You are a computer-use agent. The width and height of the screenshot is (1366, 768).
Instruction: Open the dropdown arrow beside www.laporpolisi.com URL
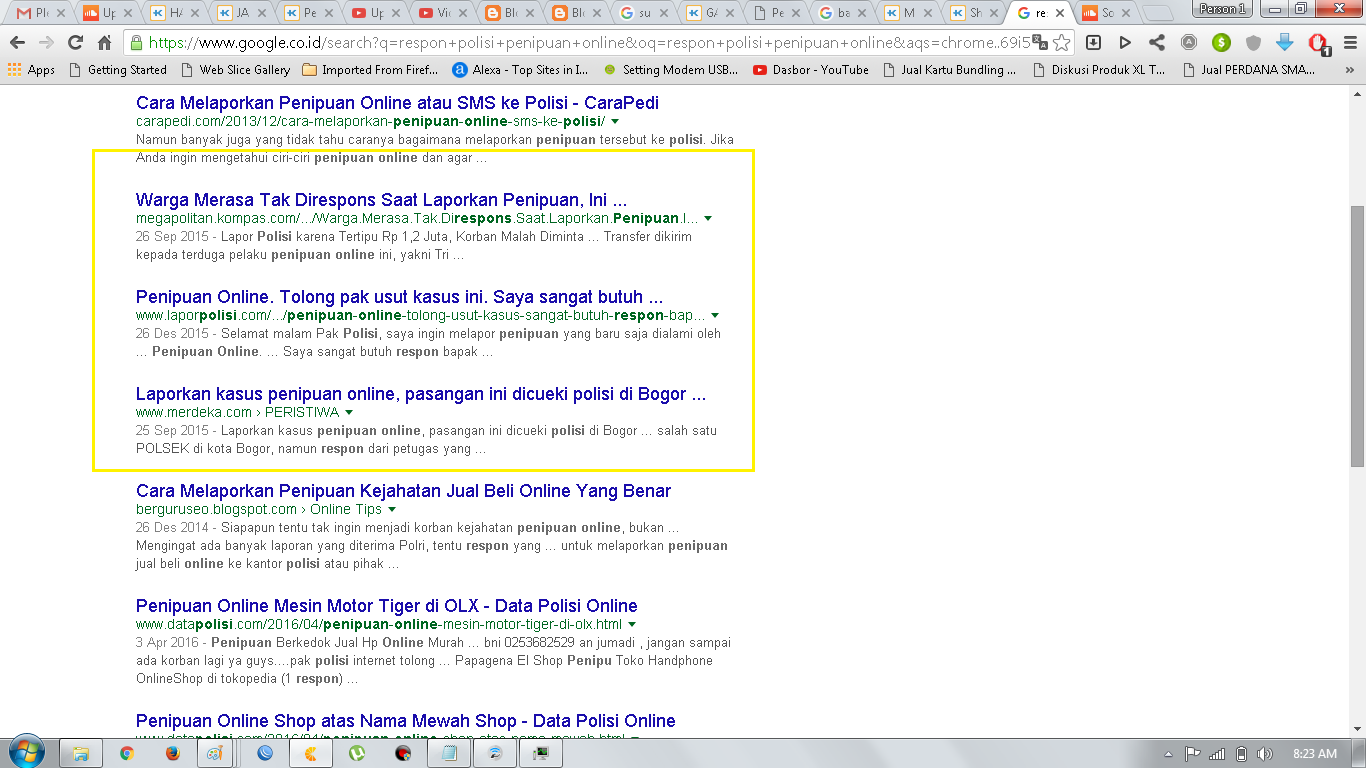(714, 315)
